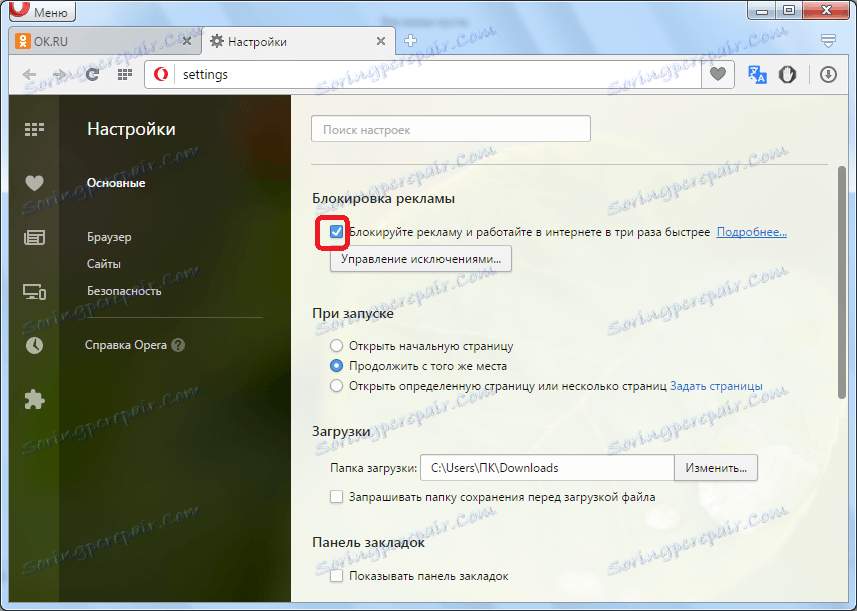
Task: Select Продолжить с того же места radio
Action: pos(336,366)
